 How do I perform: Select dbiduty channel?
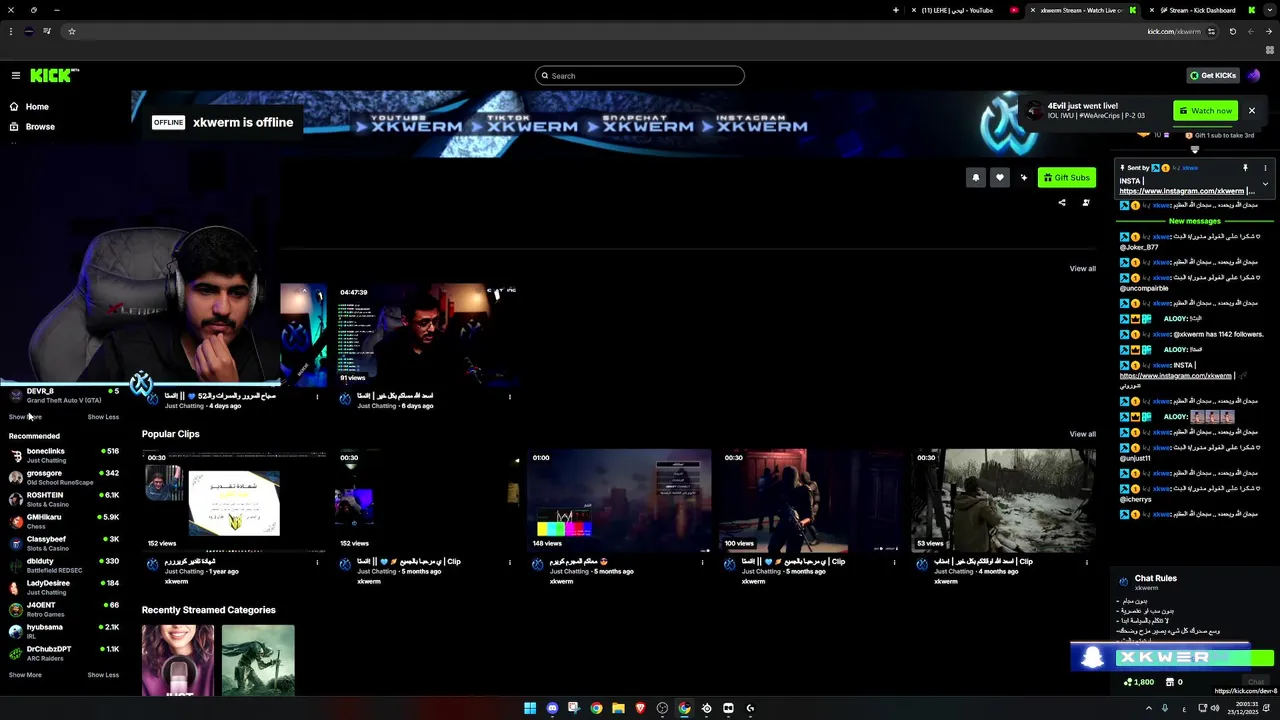pyautogui.click(x=64, y=565)
